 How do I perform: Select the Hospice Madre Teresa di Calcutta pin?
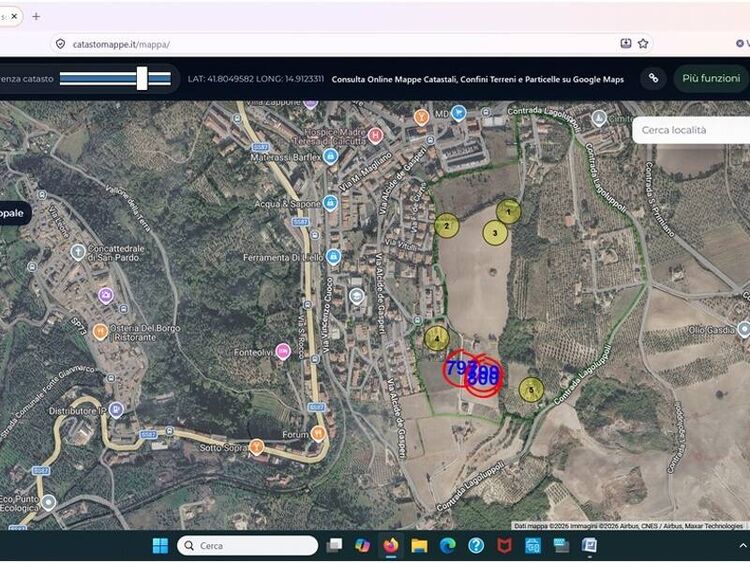coord(375,136)
